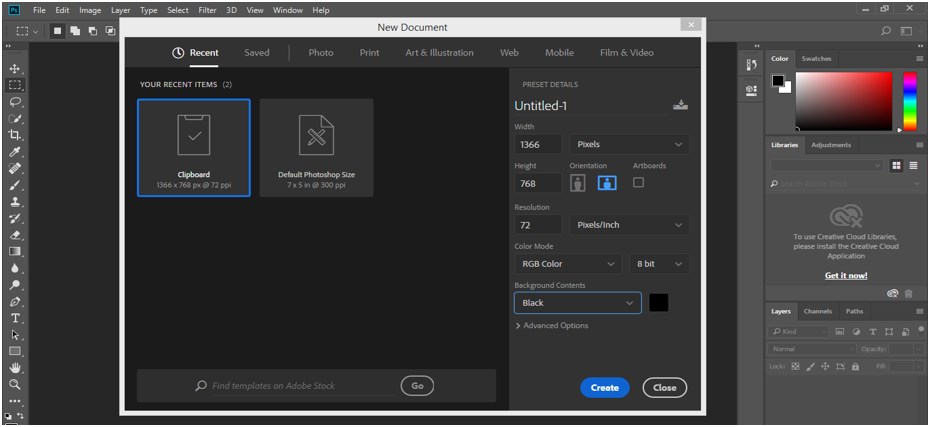Select the Hand tool
This screenshot has height=427, width=930.
(x=15, y=368)
